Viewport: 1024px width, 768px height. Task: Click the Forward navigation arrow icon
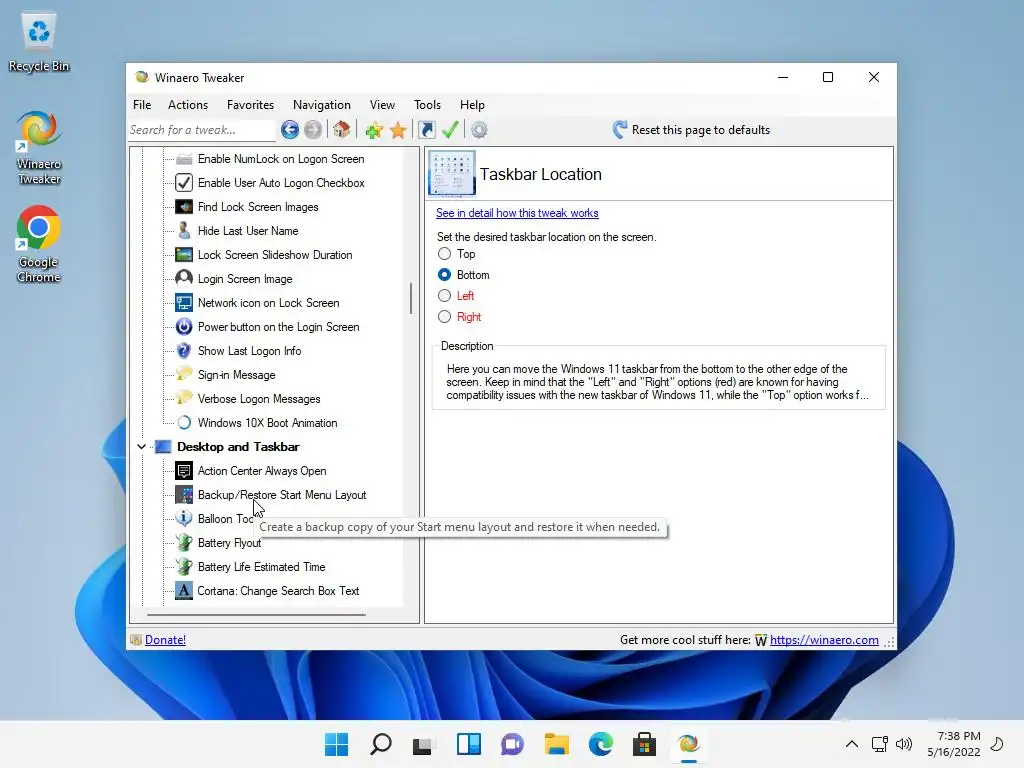[x=313, y=130]
